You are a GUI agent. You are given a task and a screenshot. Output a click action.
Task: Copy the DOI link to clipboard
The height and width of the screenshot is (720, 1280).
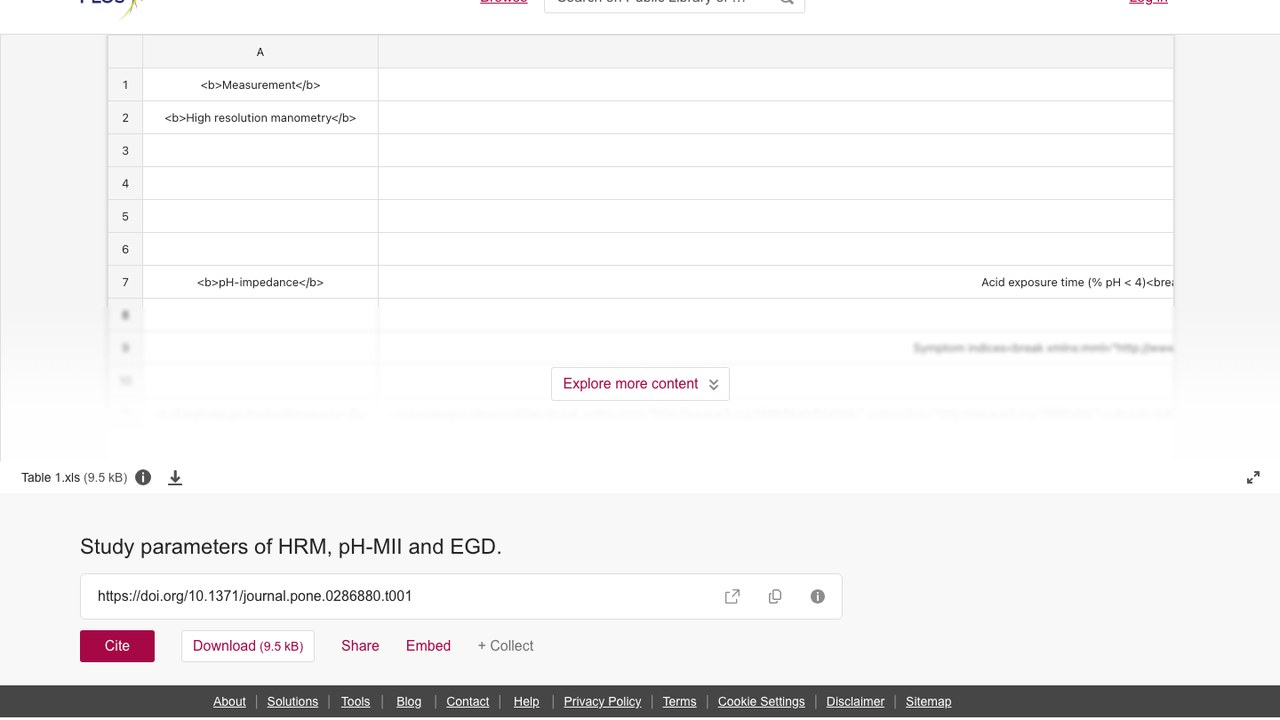pyautogui.click(x=775, y=596)
